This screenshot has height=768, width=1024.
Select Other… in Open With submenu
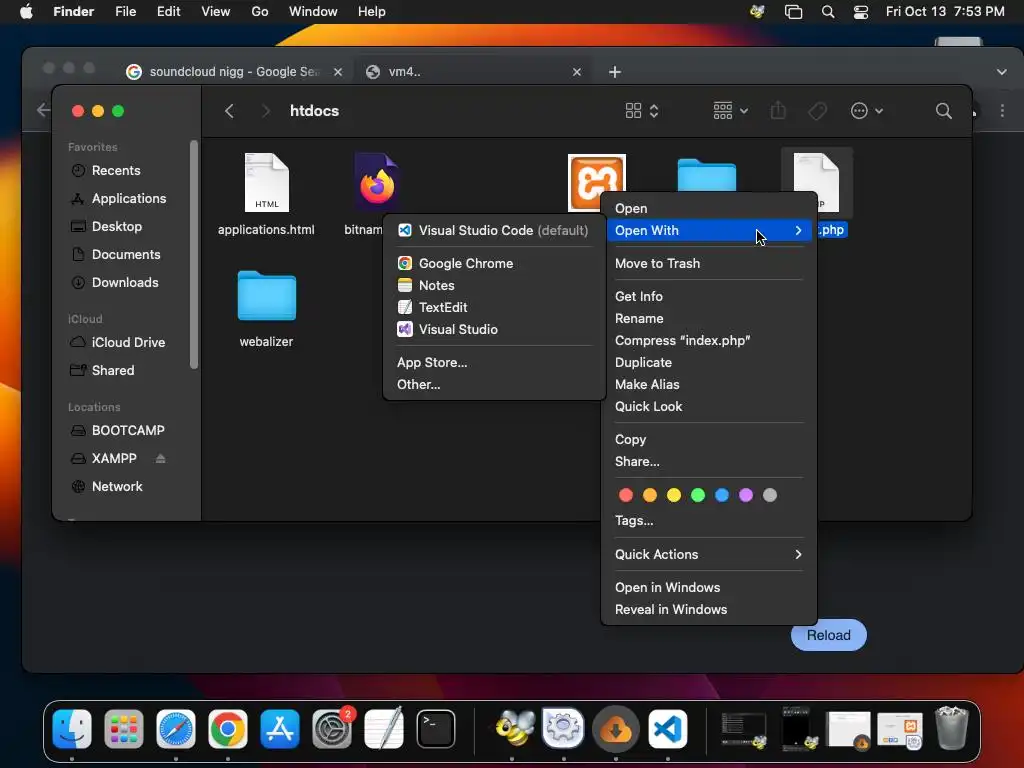click(x=494, y=385)
